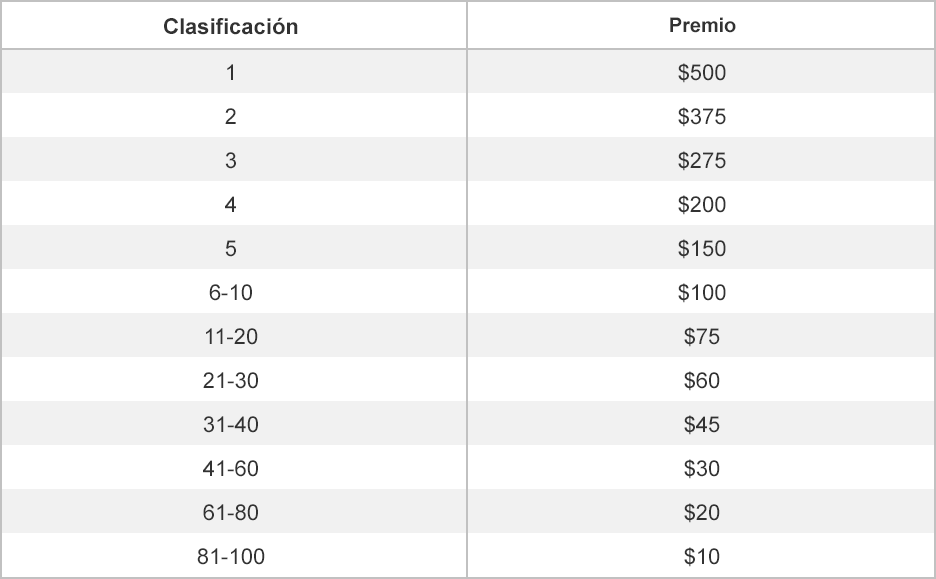
Task: Select the 81-100 ranking cell
Action: (234, 555)
